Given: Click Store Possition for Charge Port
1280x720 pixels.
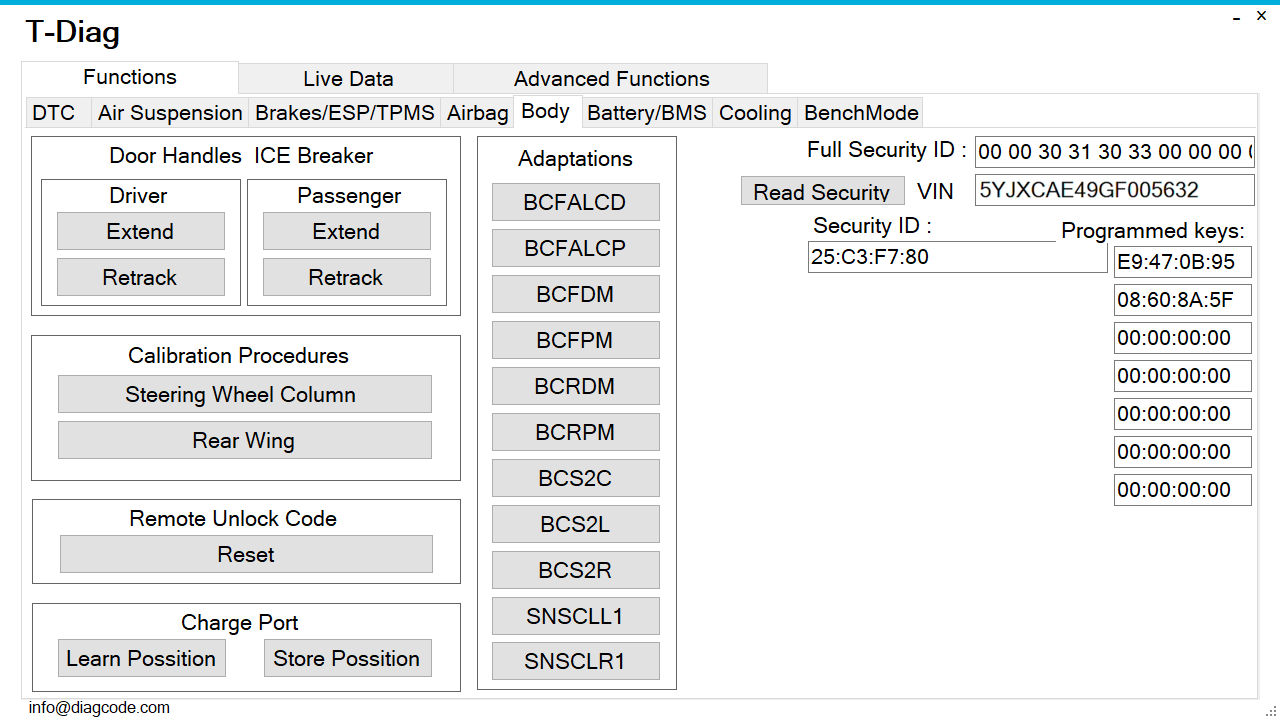Looking at the screenshot, I should click(347, 658).
